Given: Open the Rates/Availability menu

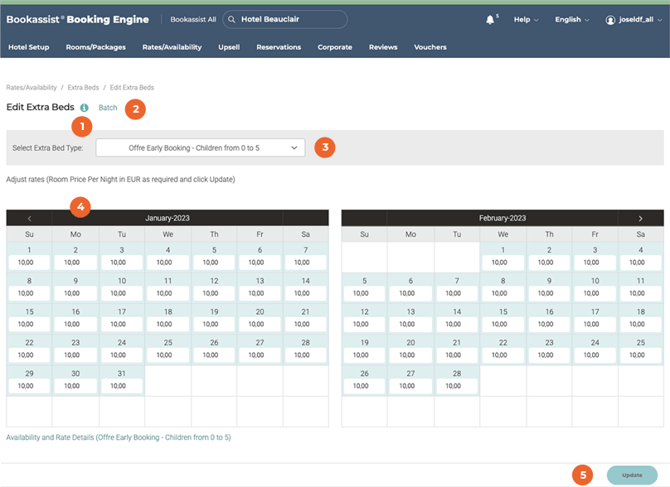Looking at the screenshot, I should coord(171,47).
